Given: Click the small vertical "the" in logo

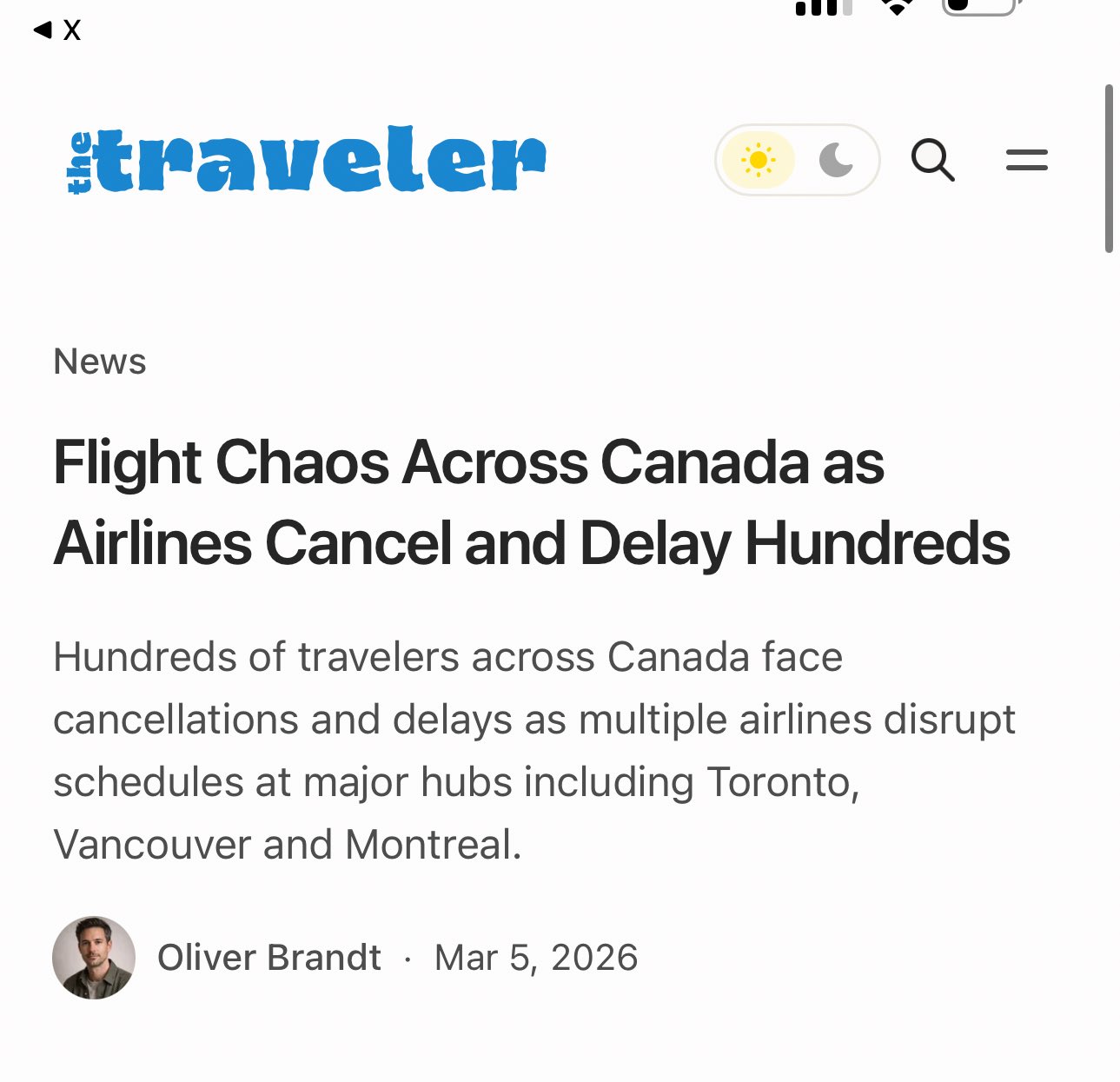Looking at the screenshot, I should tap(79, 163).
